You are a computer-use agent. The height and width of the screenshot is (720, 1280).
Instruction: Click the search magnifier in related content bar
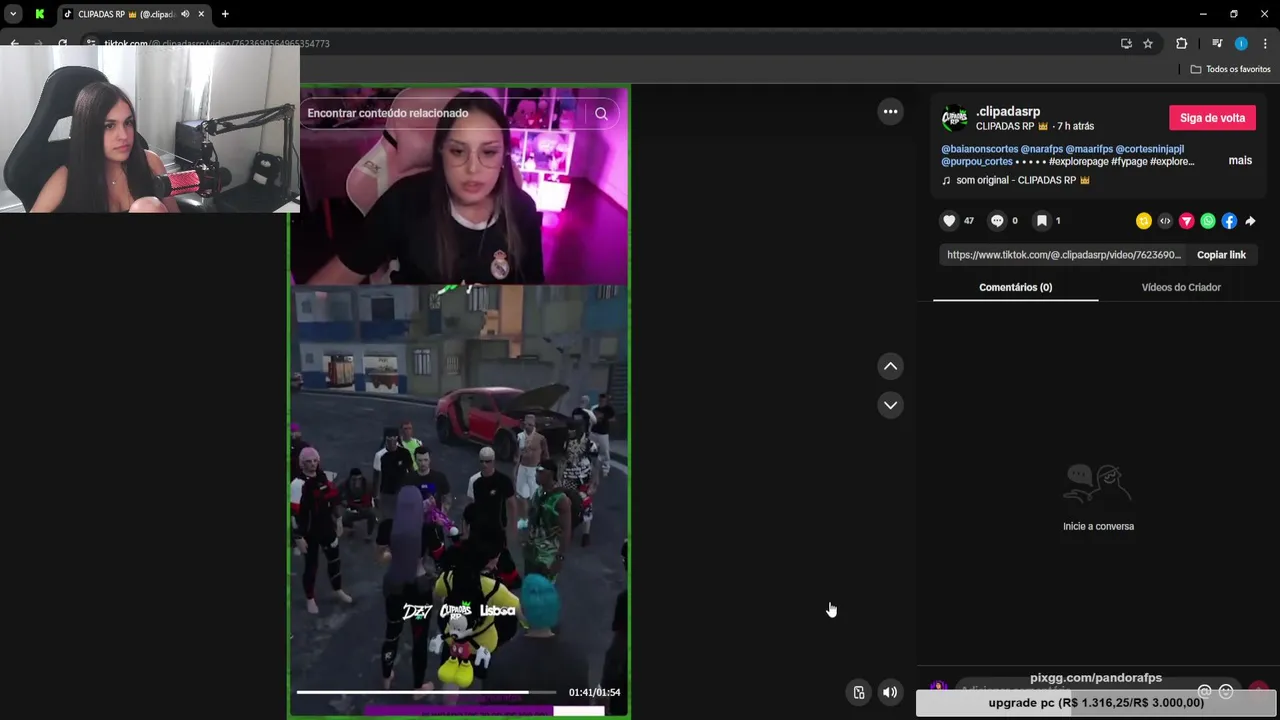click(x=601, y=113)
